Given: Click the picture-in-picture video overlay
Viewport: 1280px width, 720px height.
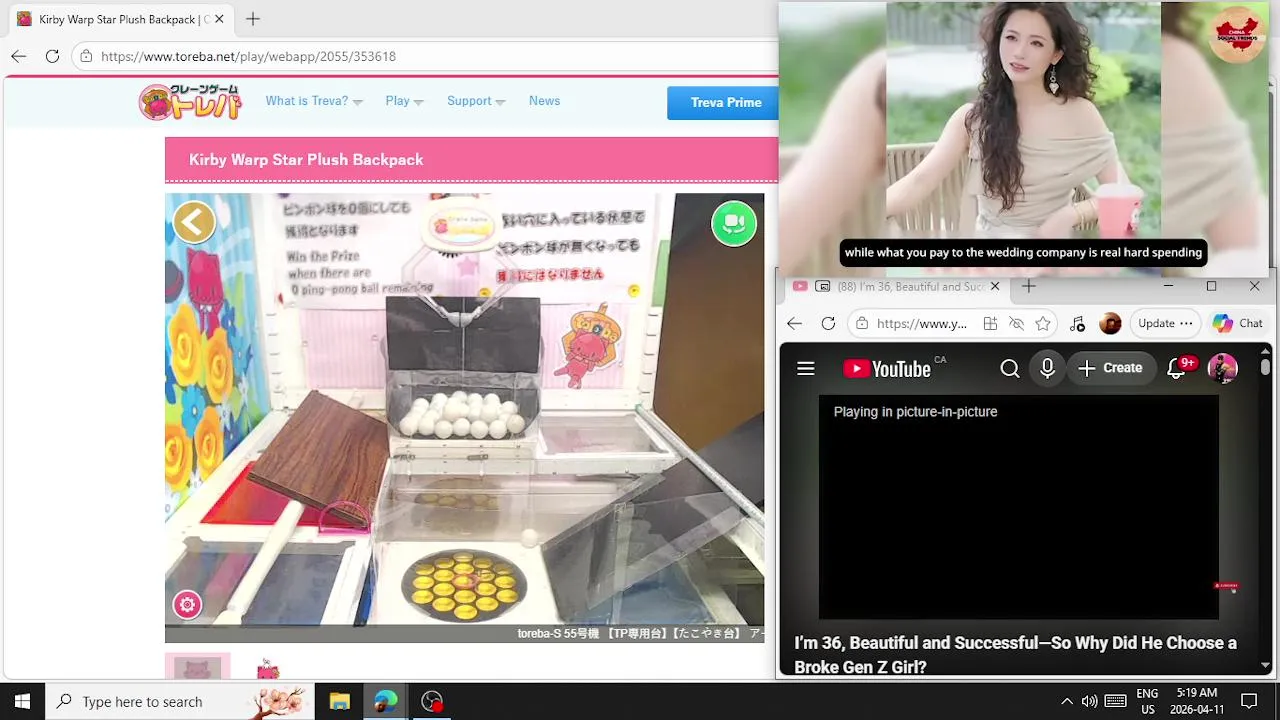Looking at the screenshot, I should pos(1024,139).
